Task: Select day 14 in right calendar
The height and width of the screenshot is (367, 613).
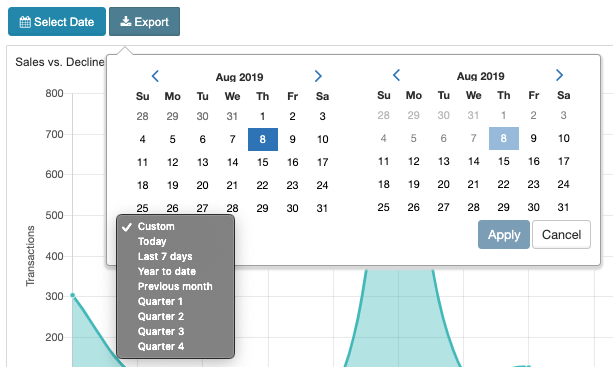Action: point(474,161)
